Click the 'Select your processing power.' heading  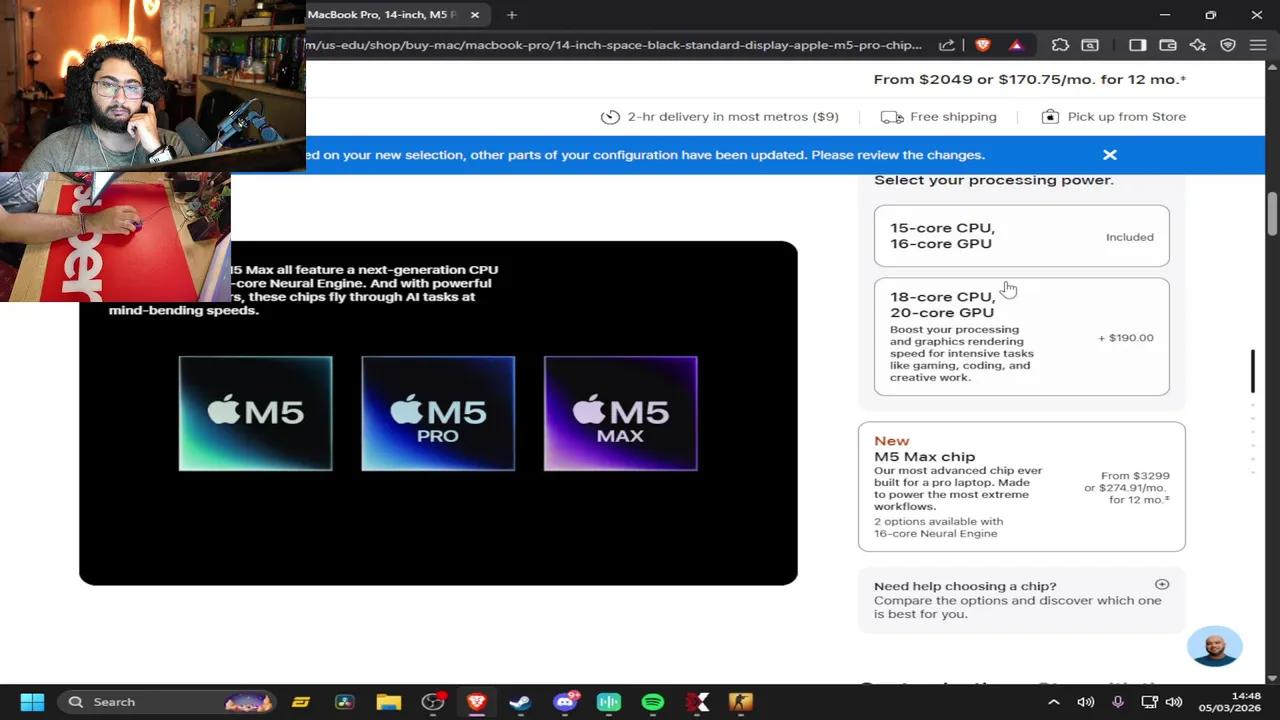[994, 180]
